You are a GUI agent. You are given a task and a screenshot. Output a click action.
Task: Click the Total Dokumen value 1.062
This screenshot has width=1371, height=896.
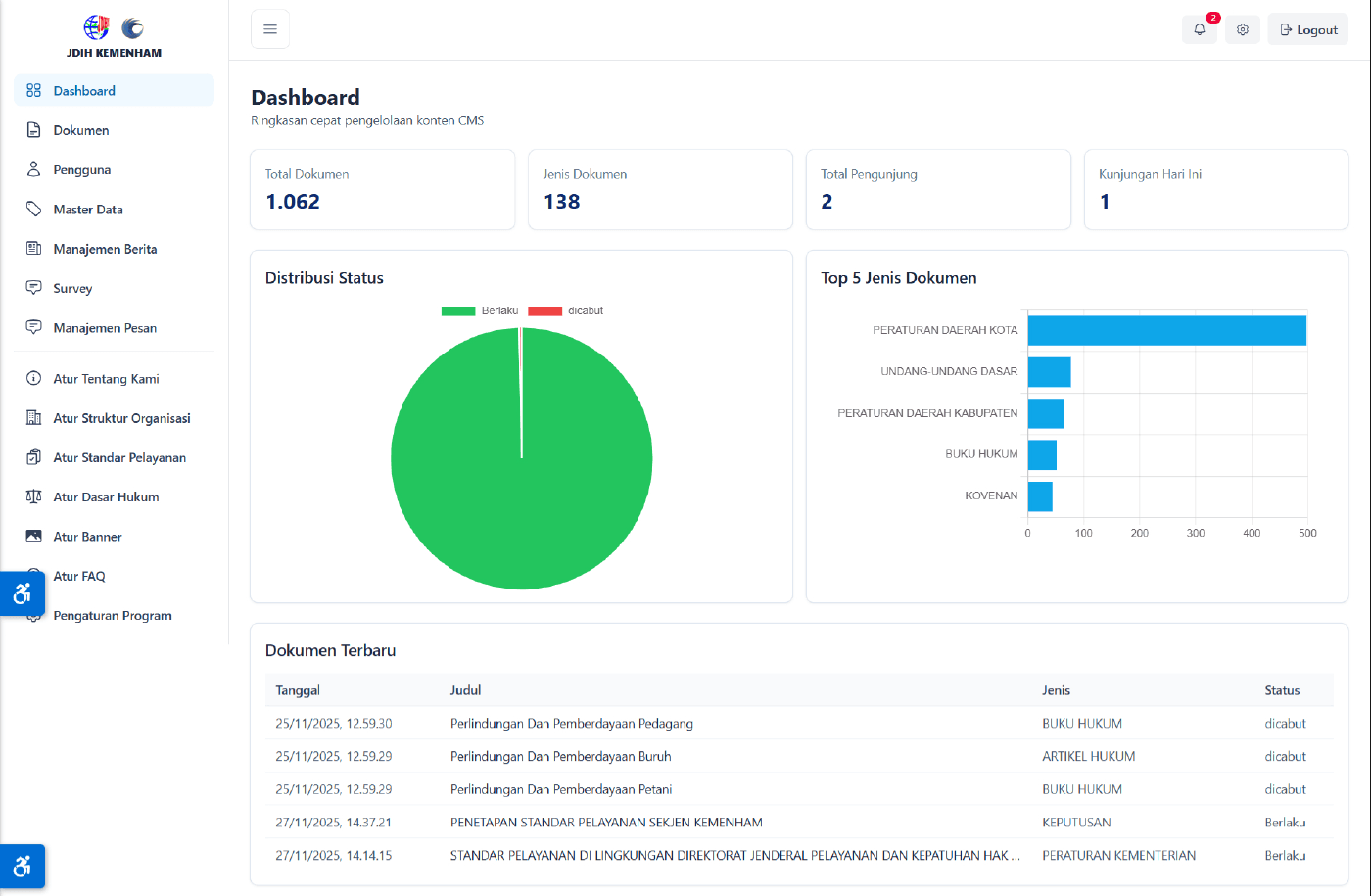[x=293, y=202]
